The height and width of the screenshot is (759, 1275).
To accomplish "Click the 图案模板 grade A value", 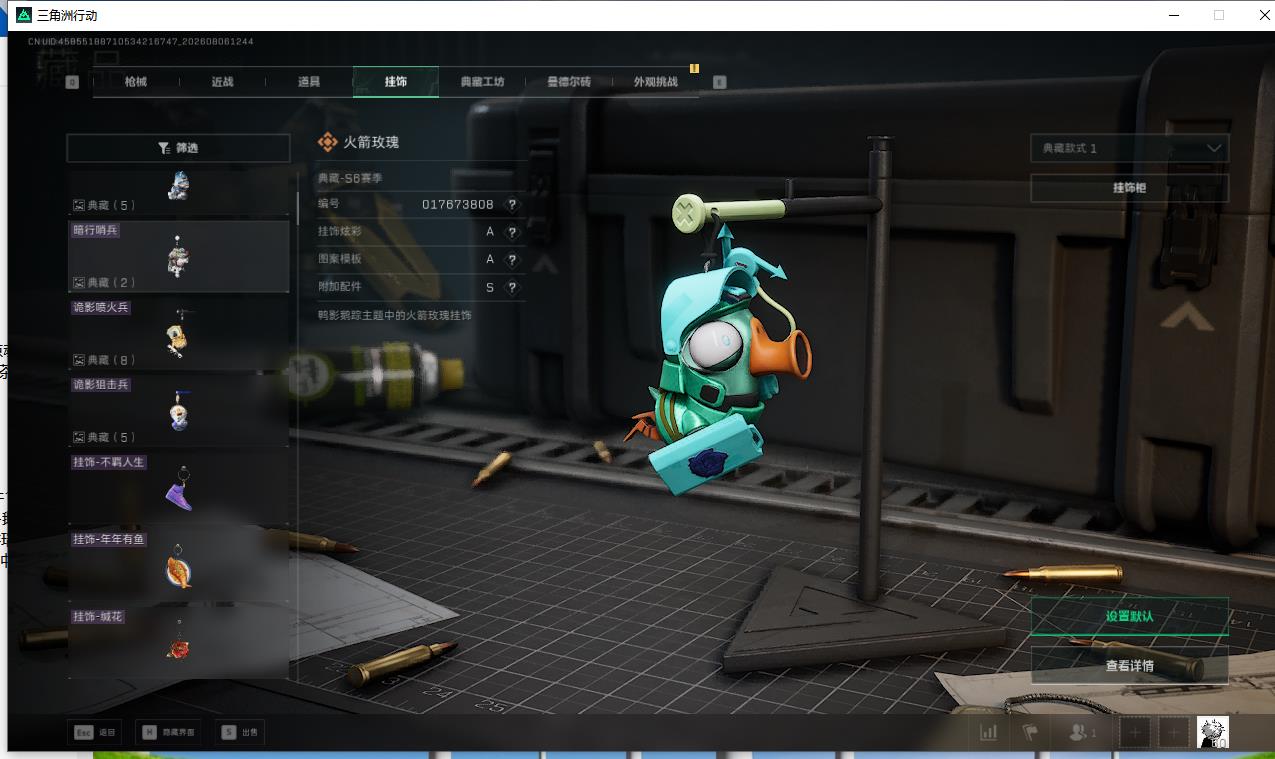I will tap(490, 260).
